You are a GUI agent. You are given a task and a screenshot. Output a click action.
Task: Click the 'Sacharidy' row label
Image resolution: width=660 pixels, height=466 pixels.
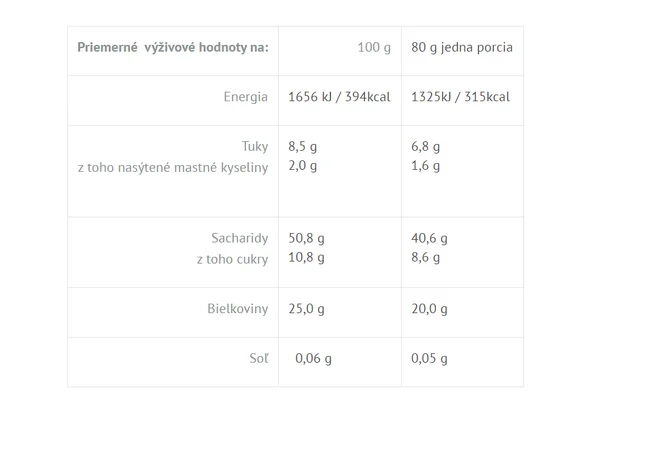240,238
